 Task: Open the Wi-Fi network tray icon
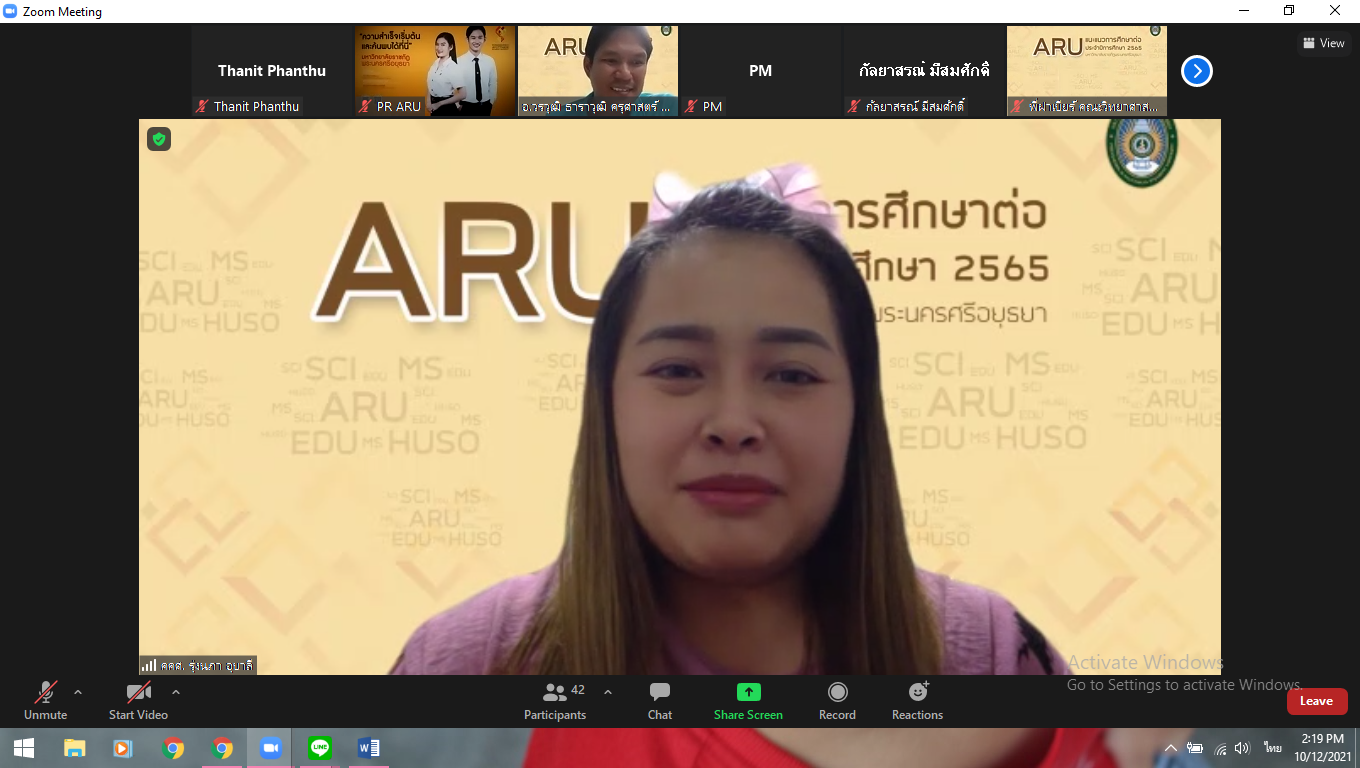1220,748
